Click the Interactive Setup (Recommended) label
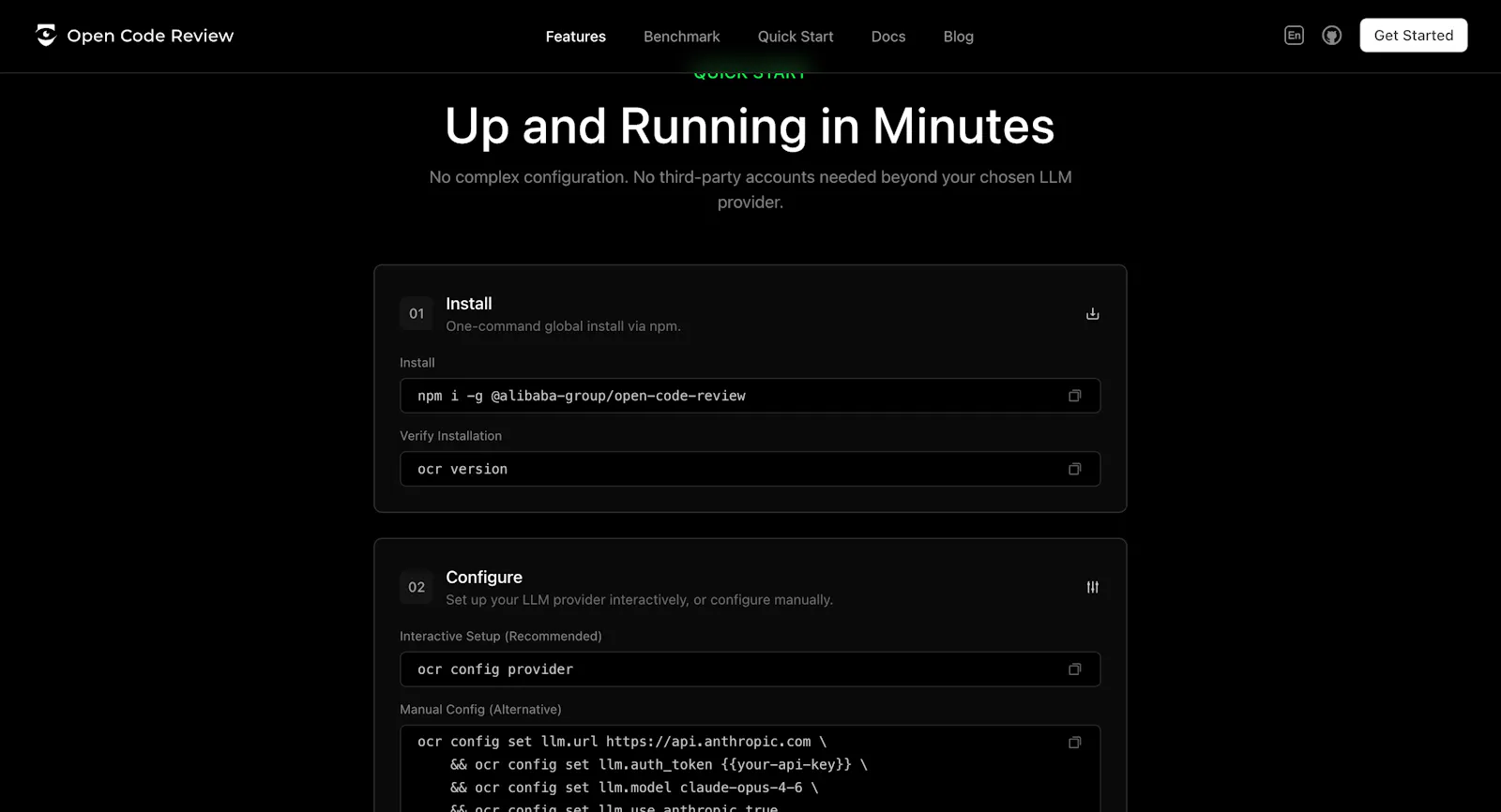This screenshot has width=1501, height=812. click(x=501, y=636)
